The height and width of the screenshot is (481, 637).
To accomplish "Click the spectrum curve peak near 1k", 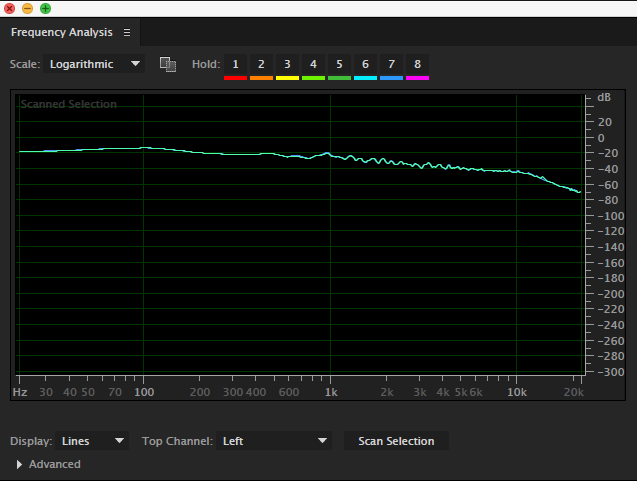I will 327,153.
